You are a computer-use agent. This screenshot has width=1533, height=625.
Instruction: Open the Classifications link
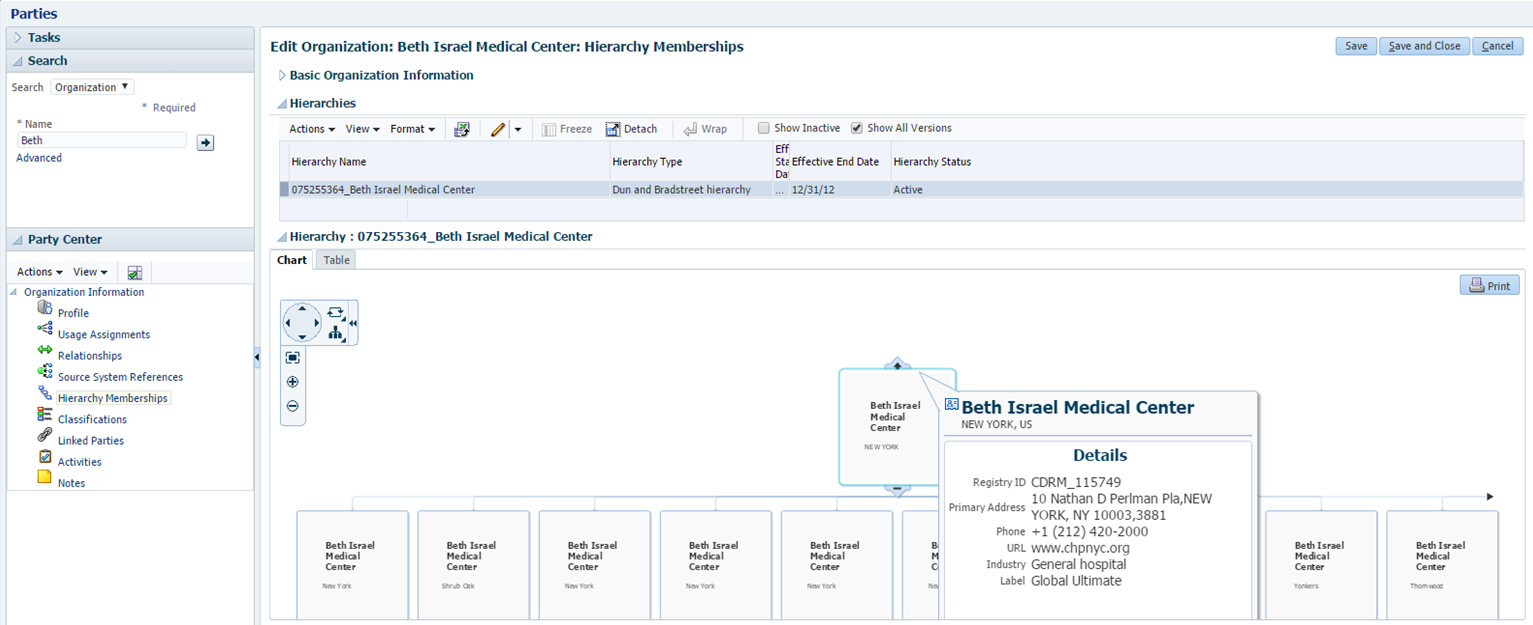click(x=92, y=420)
